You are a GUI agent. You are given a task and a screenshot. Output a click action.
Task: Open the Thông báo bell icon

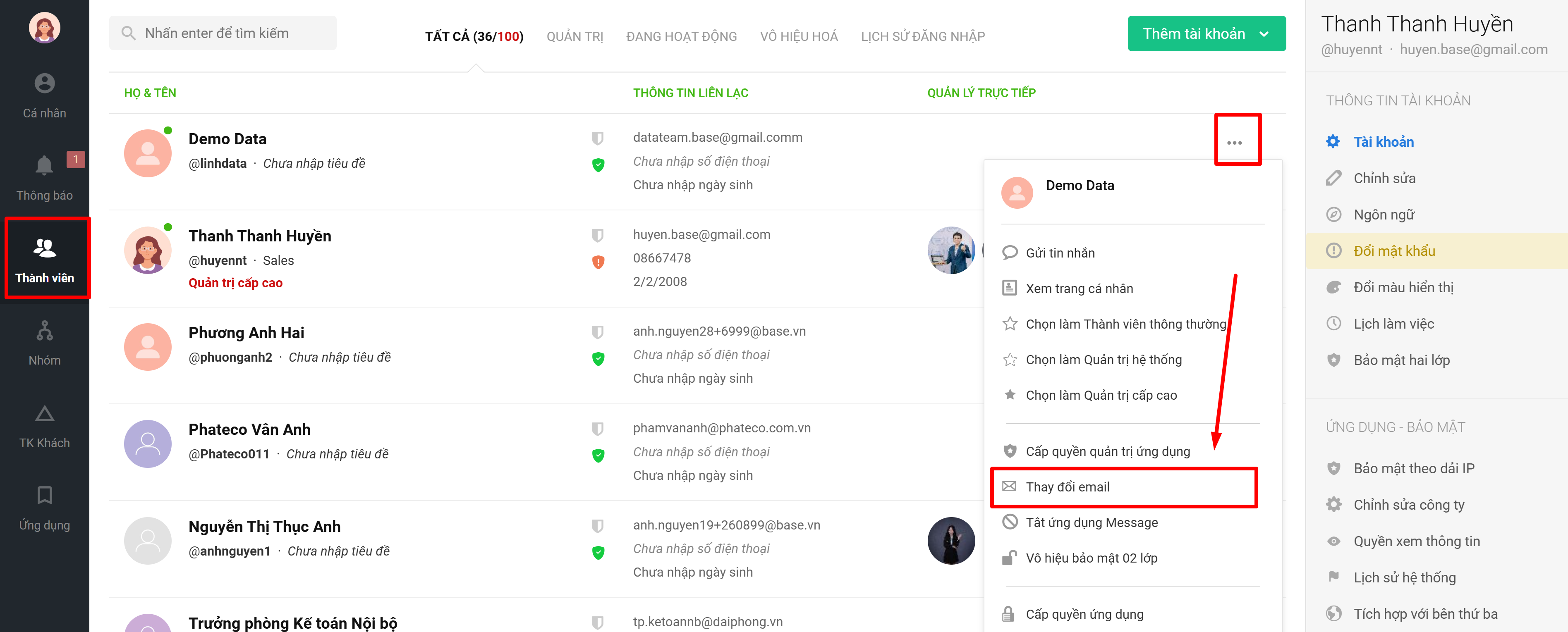coord(44,165)
